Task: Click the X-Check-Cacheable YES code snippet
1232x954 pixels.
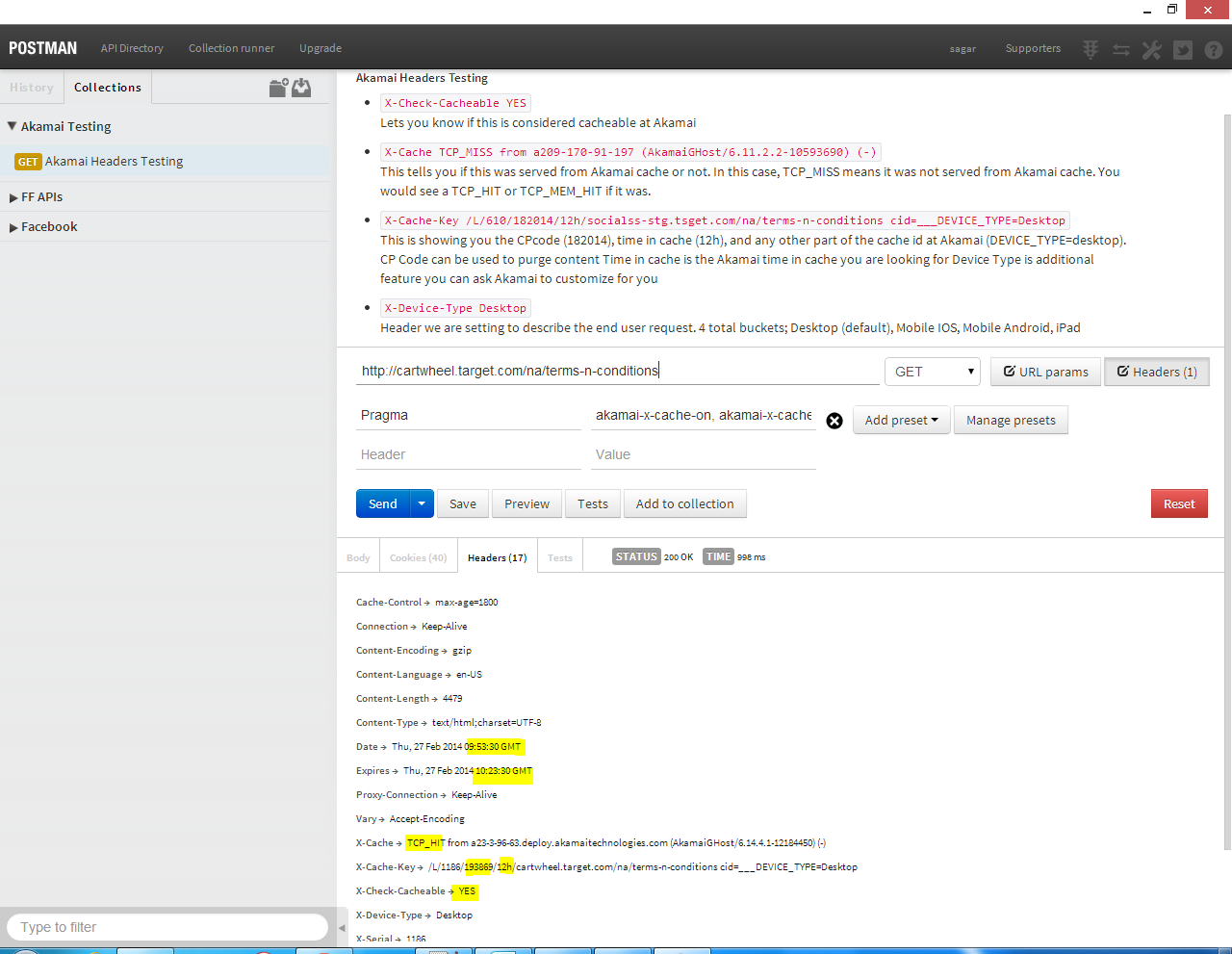Action: (x=455, y=103)
